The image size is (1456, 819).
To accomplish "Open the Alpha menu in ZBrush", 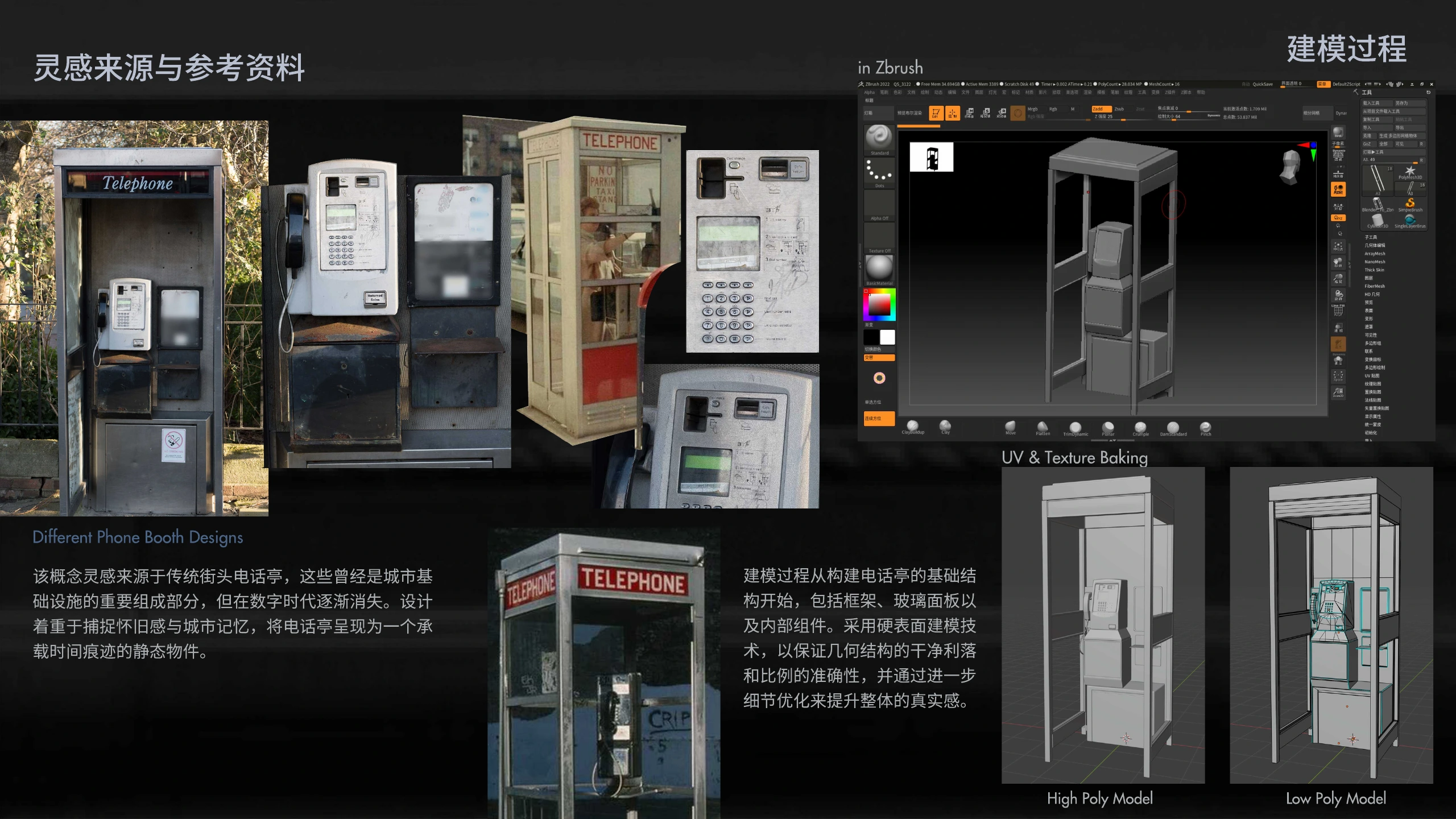I will (870, 92).
